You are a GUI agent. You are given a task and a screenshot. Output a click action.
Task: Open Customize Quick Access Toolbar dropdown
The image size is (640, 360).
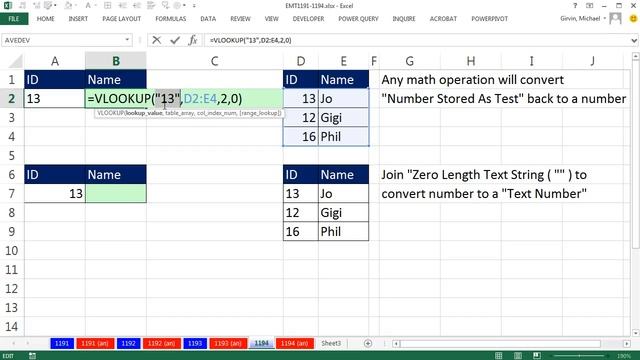click(194, 6)
